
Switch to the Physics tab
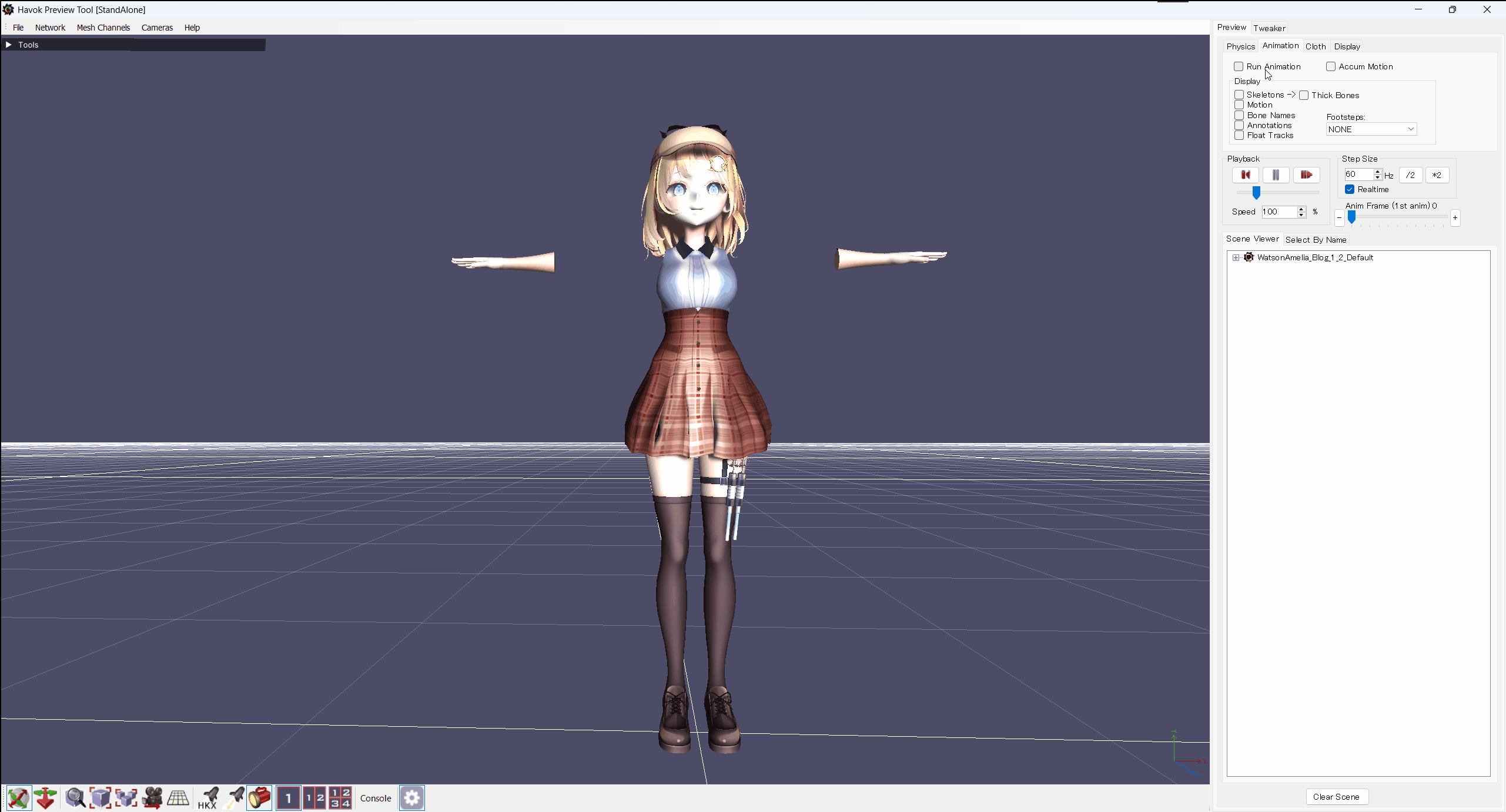[1240, 46]
